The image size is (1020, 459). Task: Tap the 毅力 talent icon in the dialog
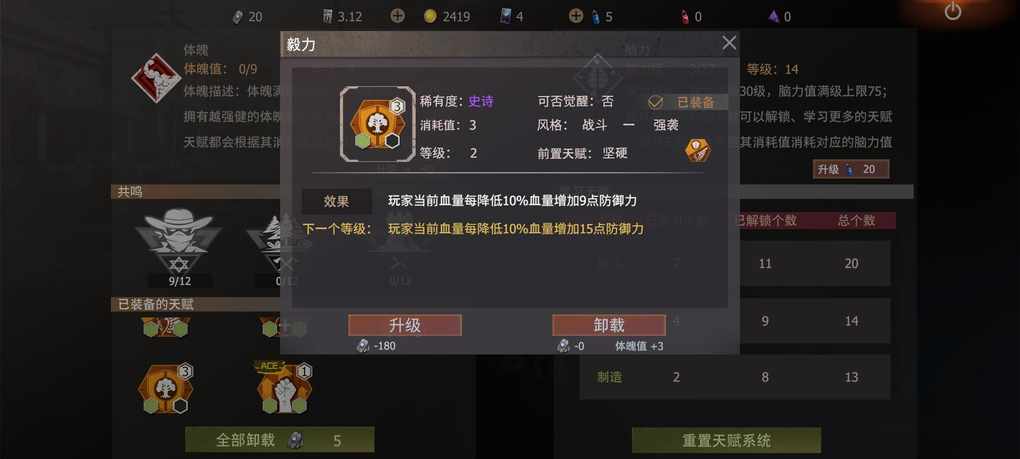click(377, 124)
